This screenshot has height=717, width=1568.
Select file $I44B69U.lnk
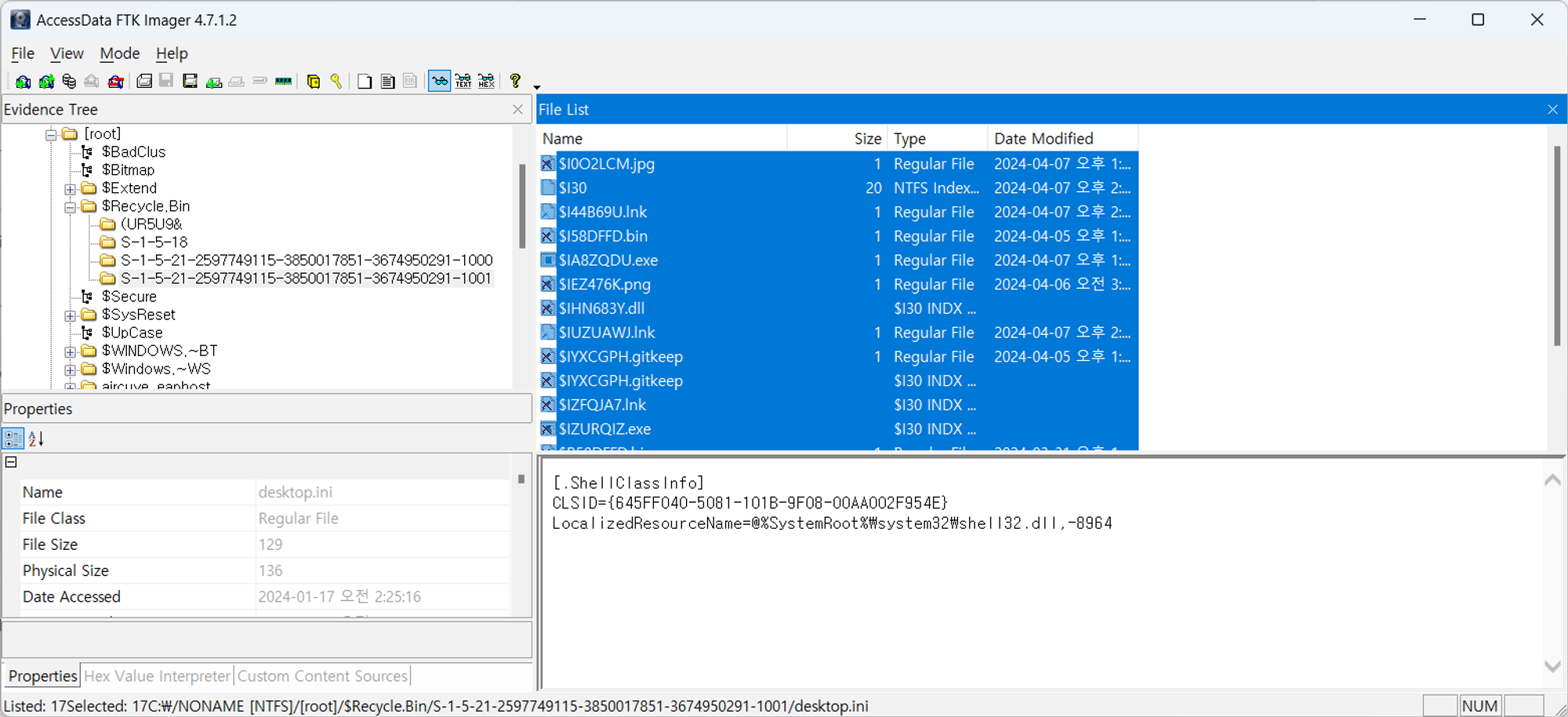603,212
